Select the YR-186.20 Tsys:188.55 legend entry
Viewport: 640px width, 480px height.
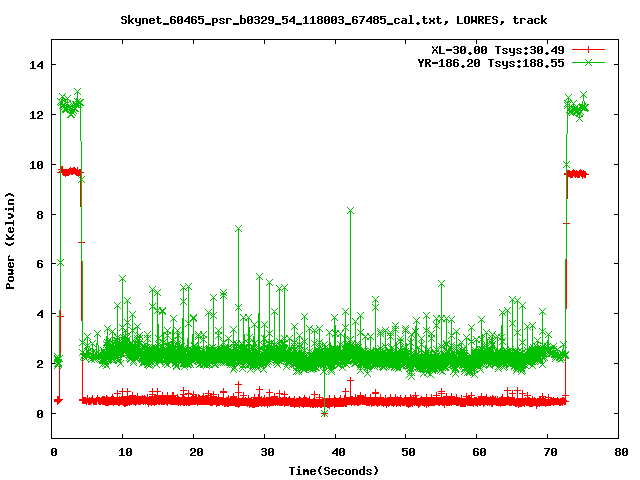pos(491,63)
